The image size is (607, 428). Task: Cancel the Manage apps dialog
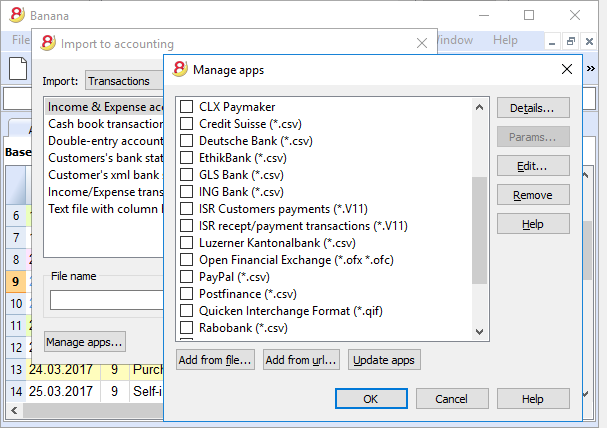click(x=452, y=399)
